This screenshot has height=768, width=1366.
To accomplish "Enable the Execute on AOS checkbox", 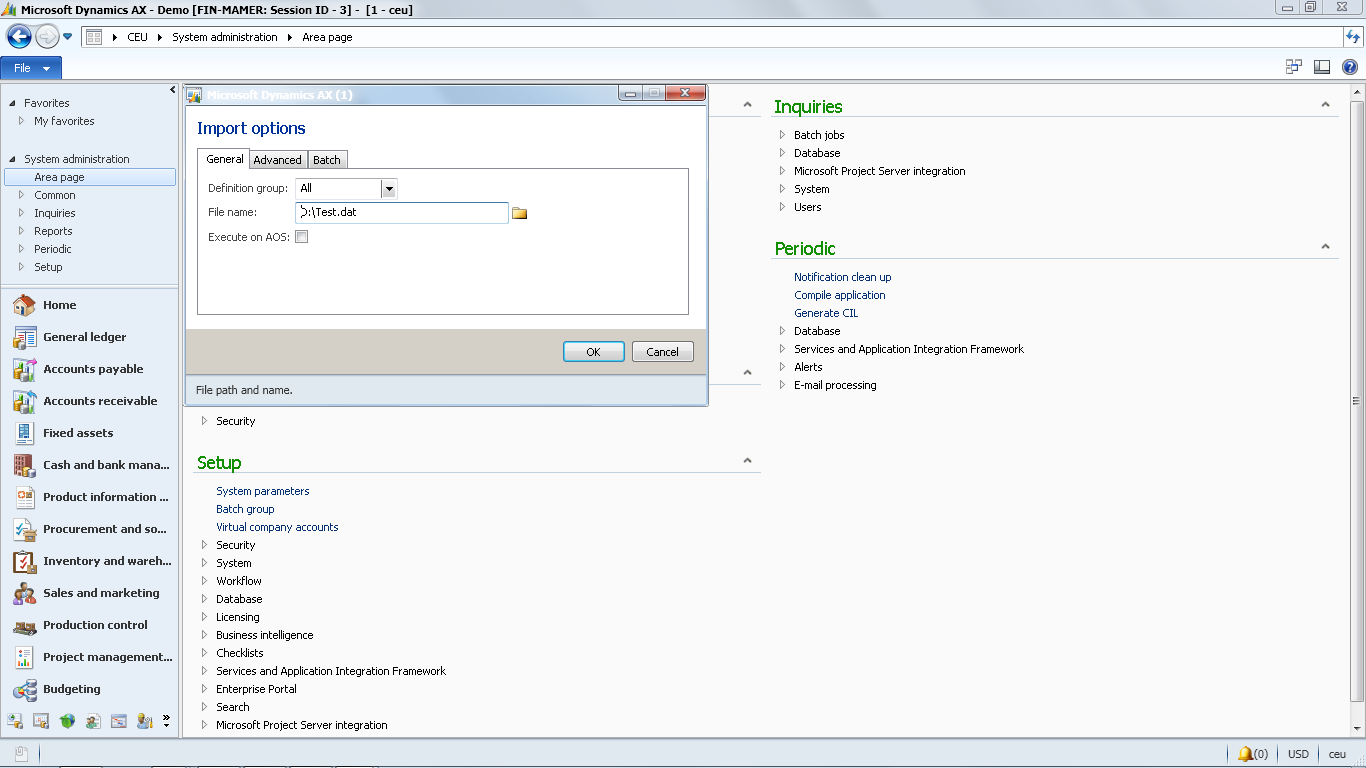I will (x=301, y=237).
